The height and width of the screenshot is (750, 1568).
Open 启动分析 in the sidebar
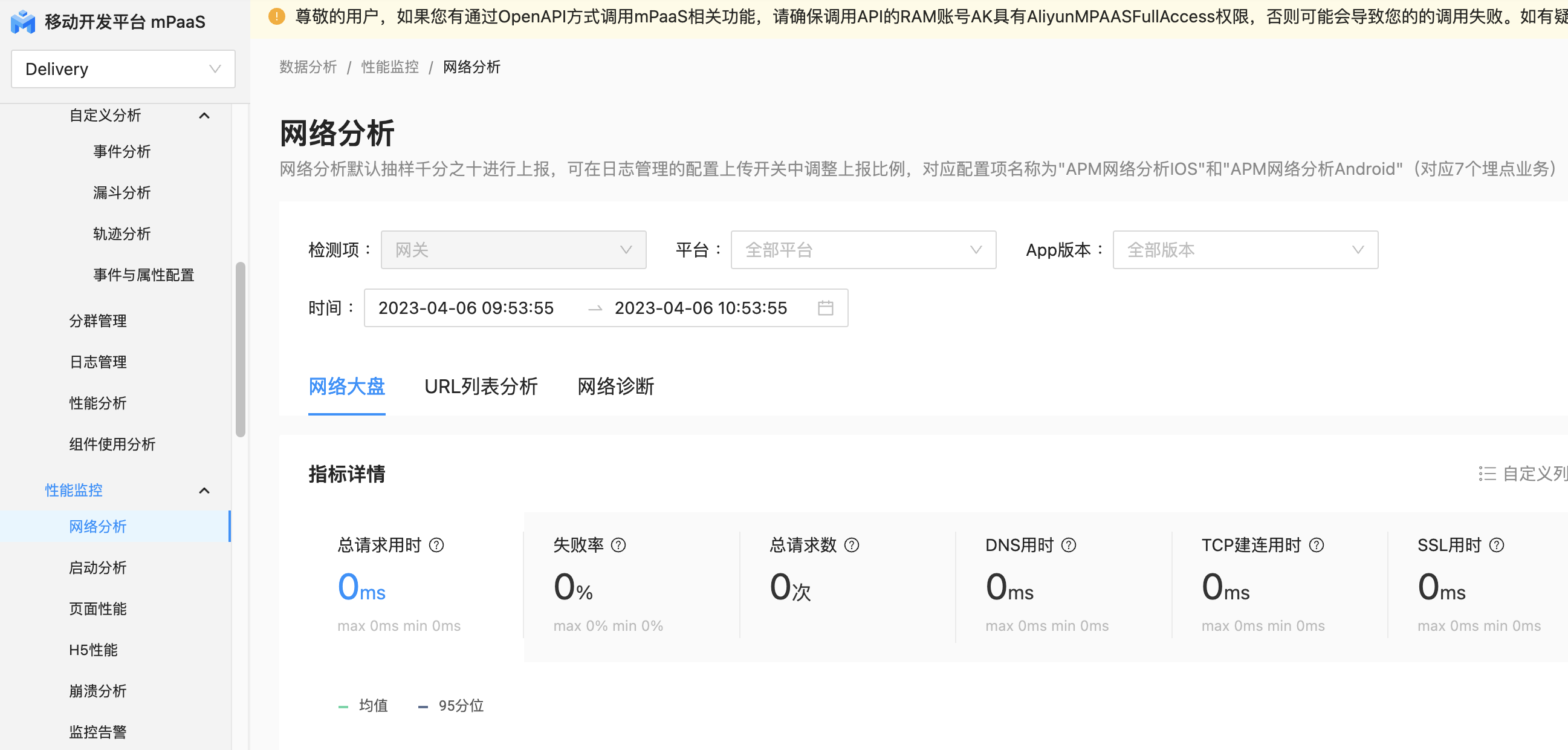98,567
